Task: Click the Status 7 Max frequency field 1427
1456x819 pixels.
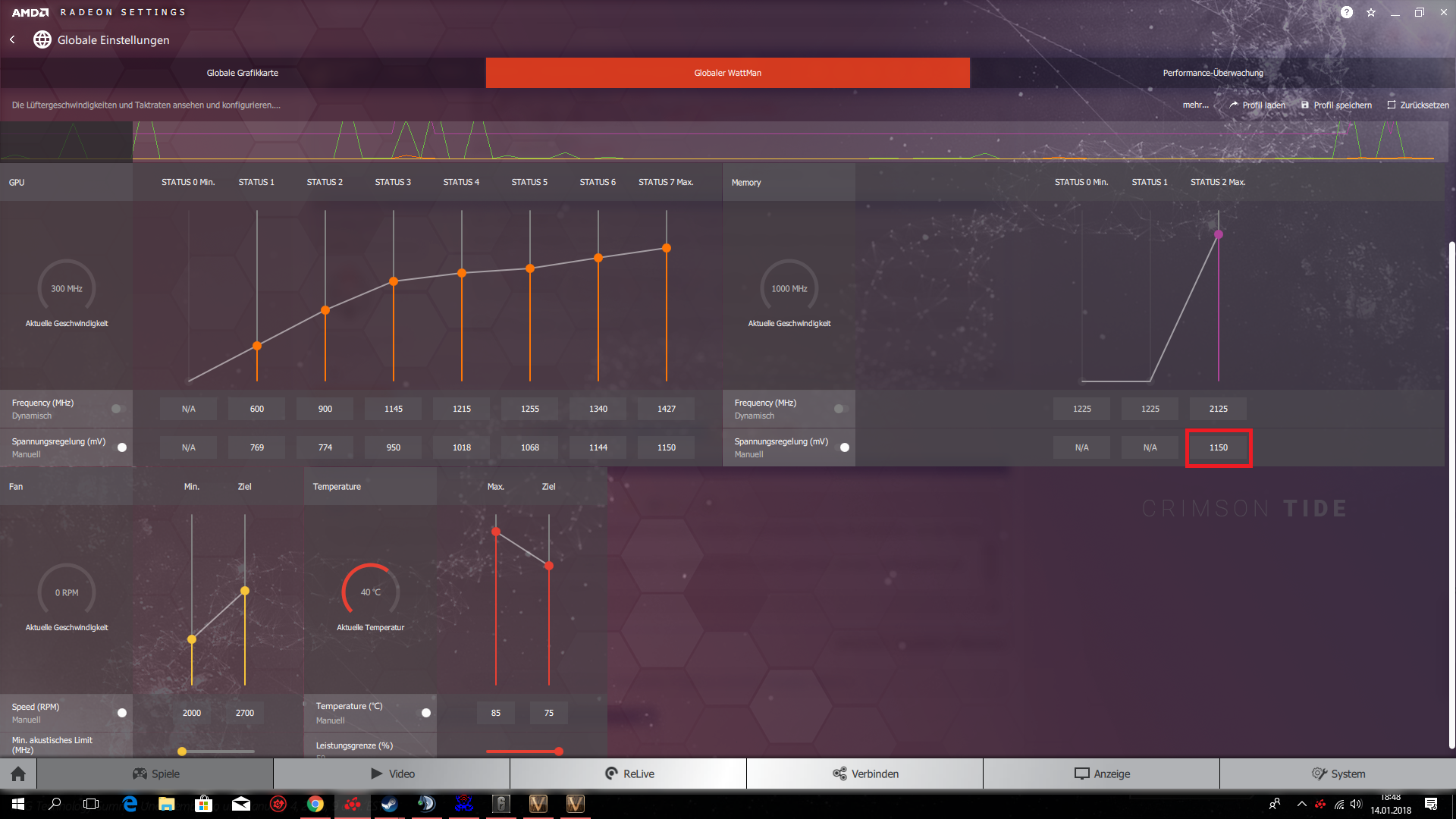Action: tap(666, 409)
